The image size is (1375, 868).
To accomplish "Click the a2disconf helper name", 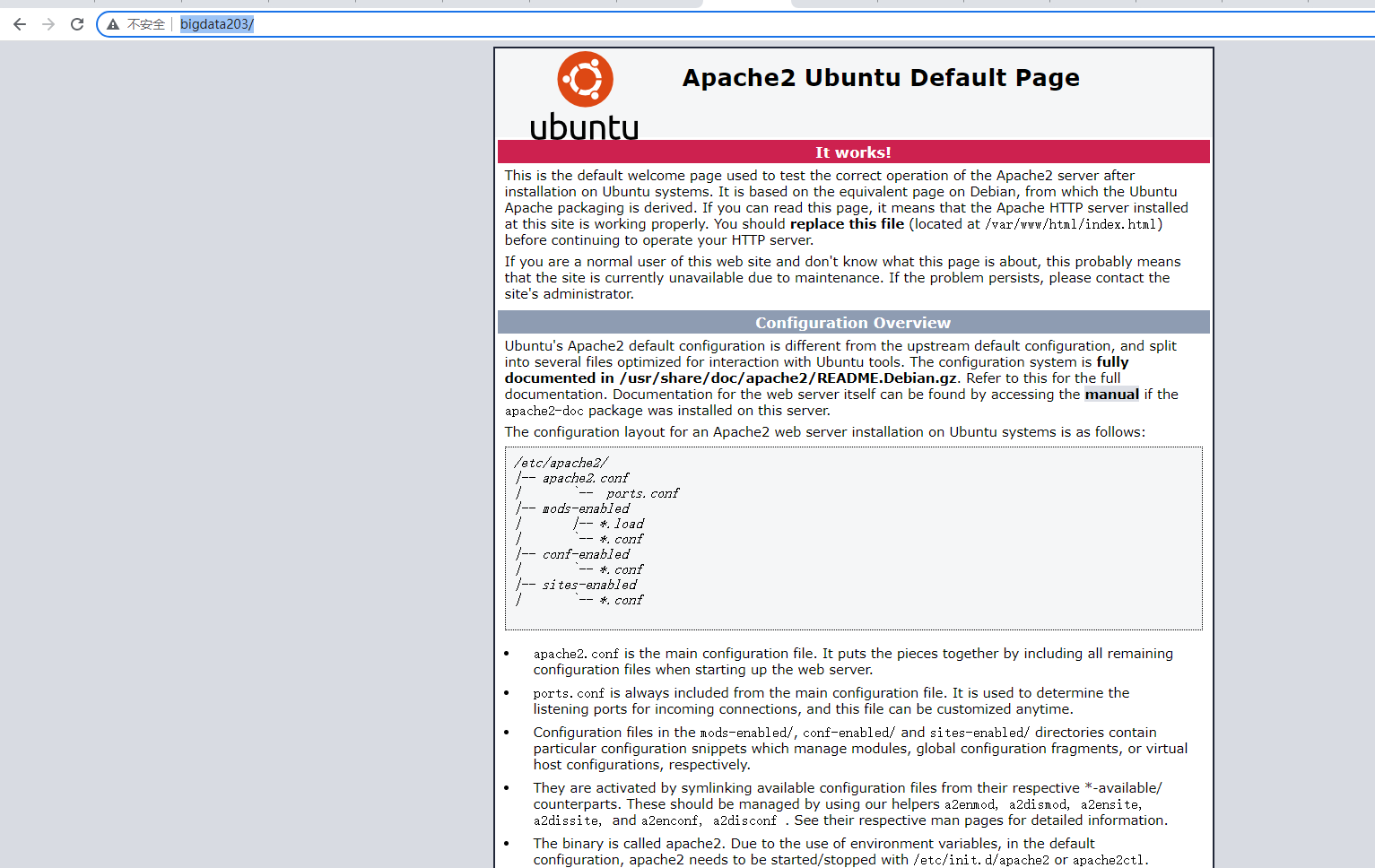I will click(x=744, y=820).
